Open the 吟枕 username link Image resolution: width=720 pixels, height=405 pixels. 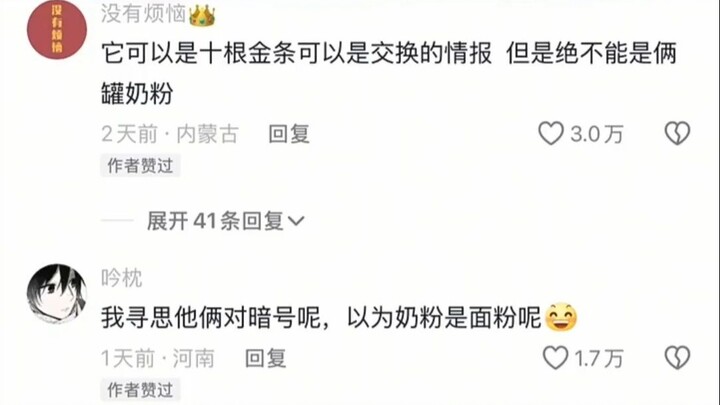click(122, 278)
